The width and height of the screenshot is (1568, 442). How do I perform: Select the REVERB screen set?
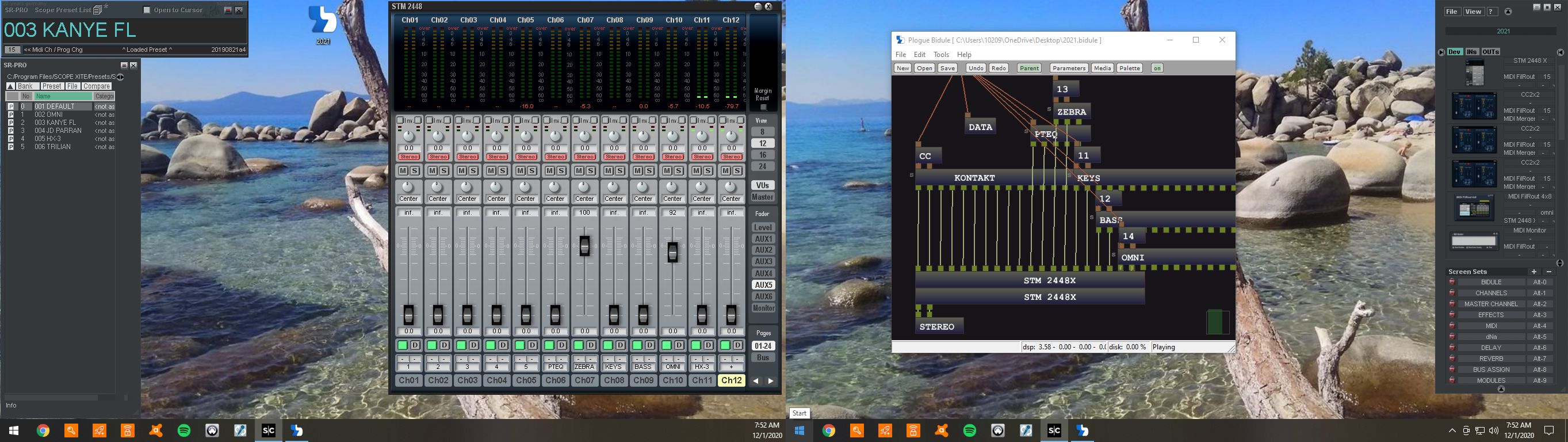pos(1491,359)
